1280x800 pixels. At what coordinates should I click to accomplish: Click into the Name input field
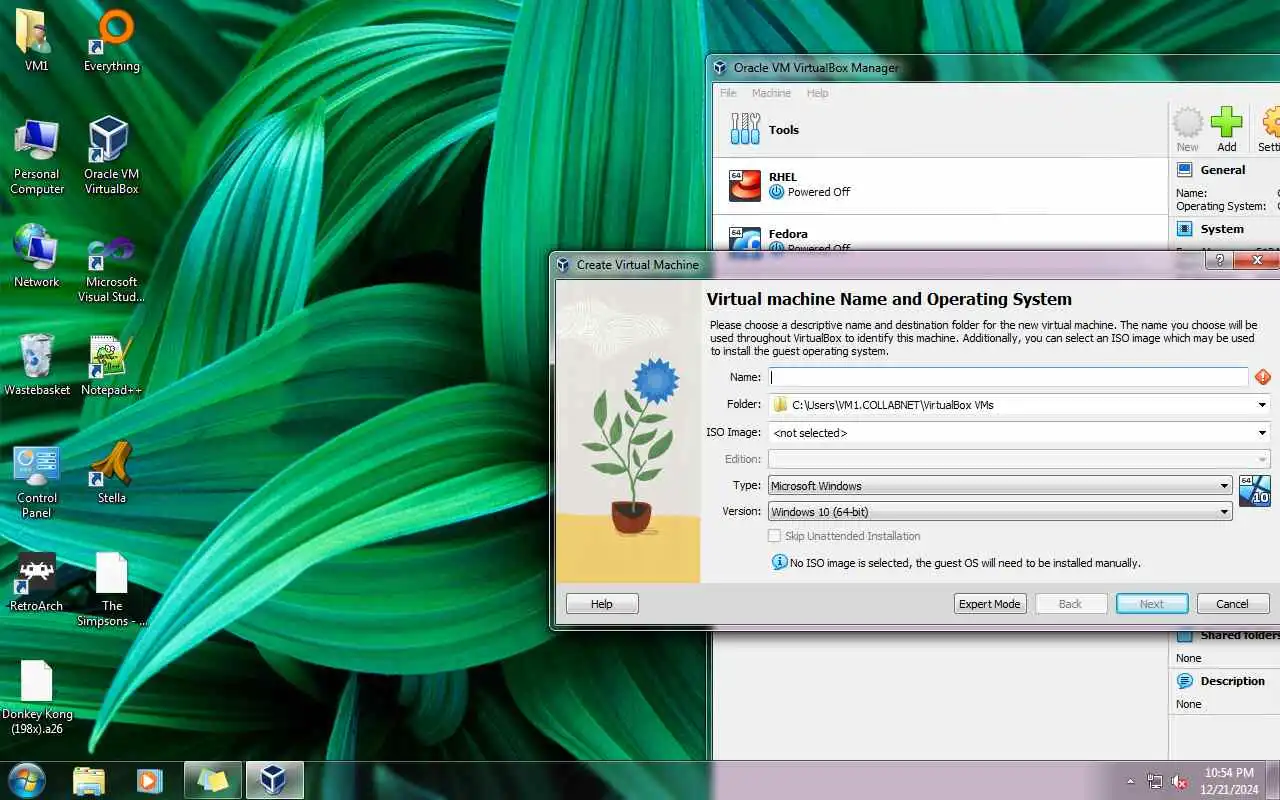[x=1008, y=377]
